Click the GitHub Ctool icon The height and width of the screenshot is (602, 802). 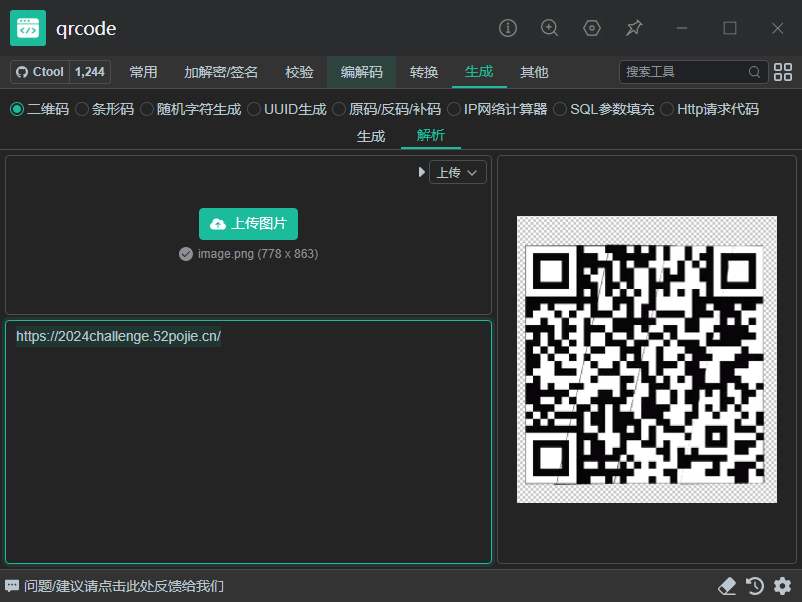coord(22,72)
